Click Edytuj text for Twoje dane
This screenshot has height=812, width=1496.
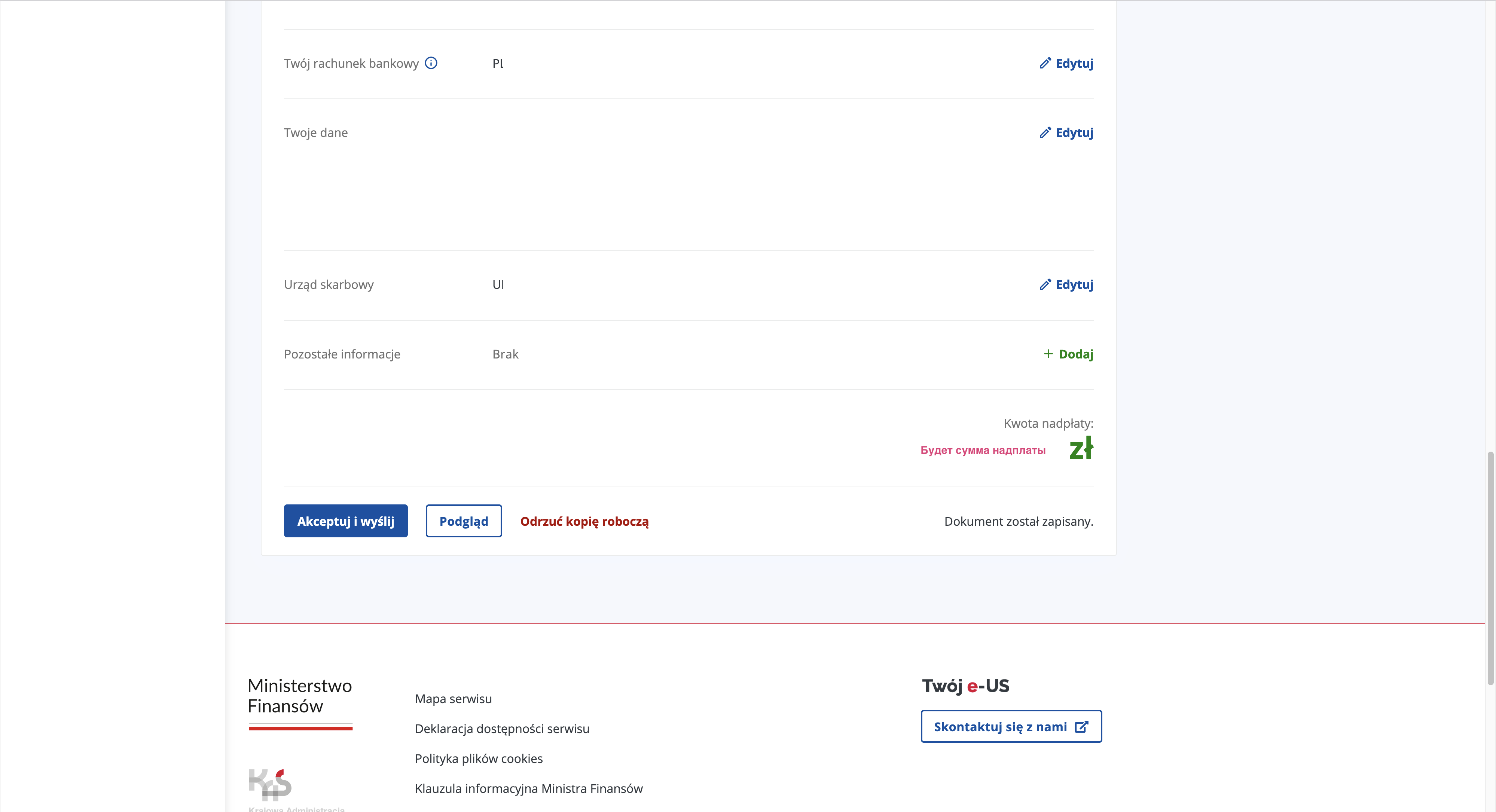coord(1074,132)
